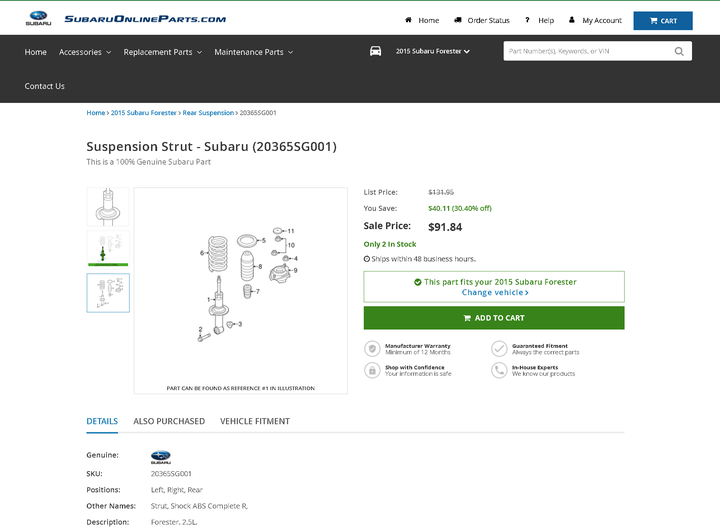720x530 pixels.
Task: Follow the 2015 Subaru Forester breadcrumb
Action: pos(143,113)
